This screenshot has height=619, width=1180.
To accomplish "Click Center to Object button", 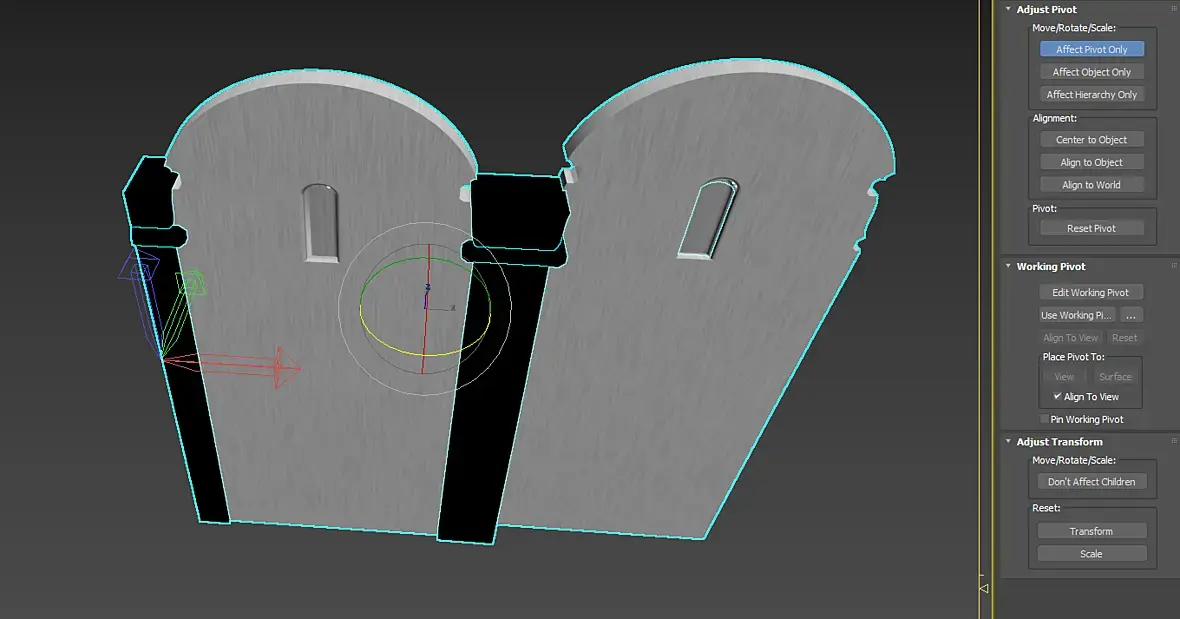I will (1091, 140).
